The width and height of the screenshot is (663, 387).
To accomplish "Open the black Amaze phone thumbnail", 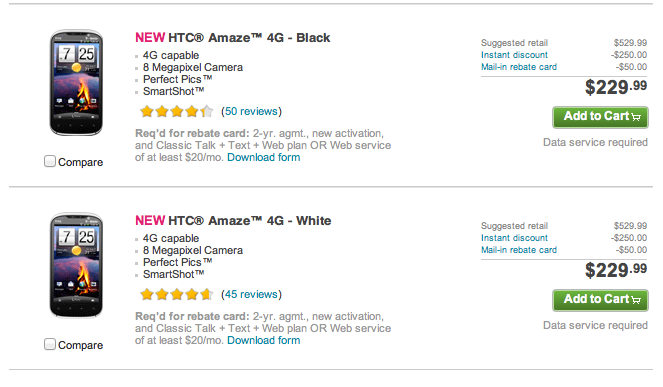I will pyautogui.click(x=77, y=82).
